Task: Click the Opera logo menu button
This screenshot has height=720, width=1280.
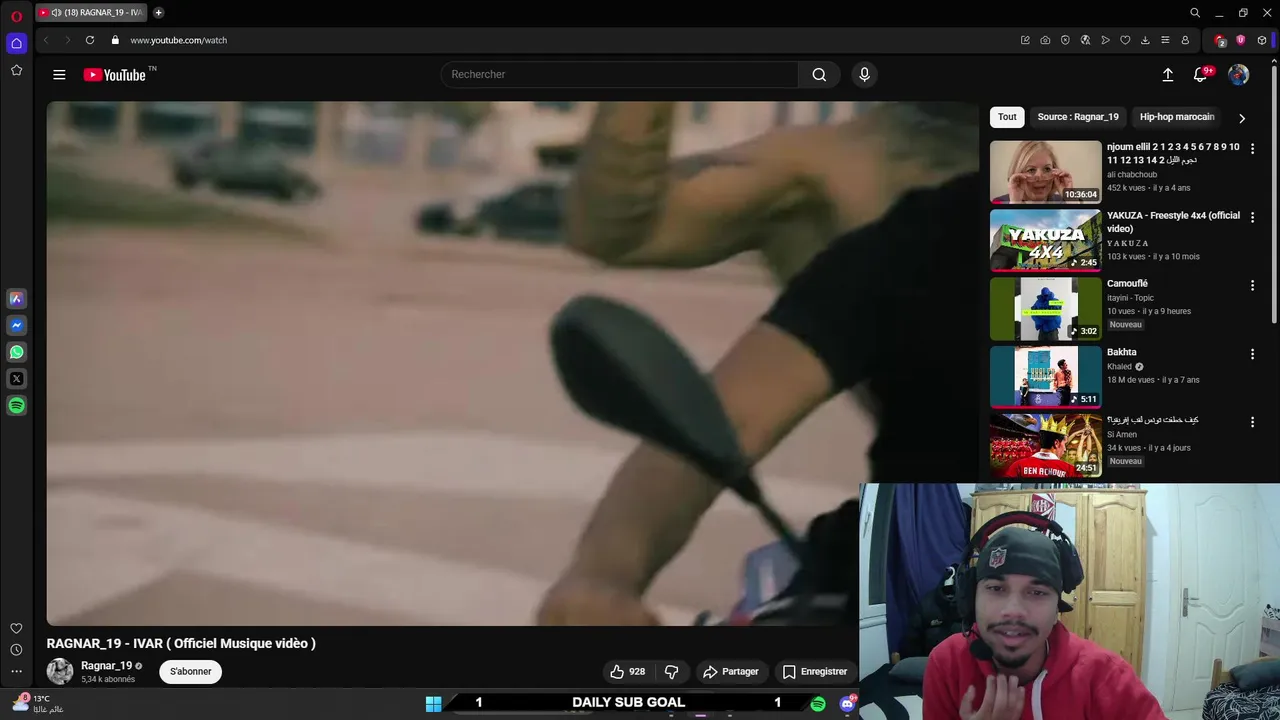Action: [x=16, y=15]
